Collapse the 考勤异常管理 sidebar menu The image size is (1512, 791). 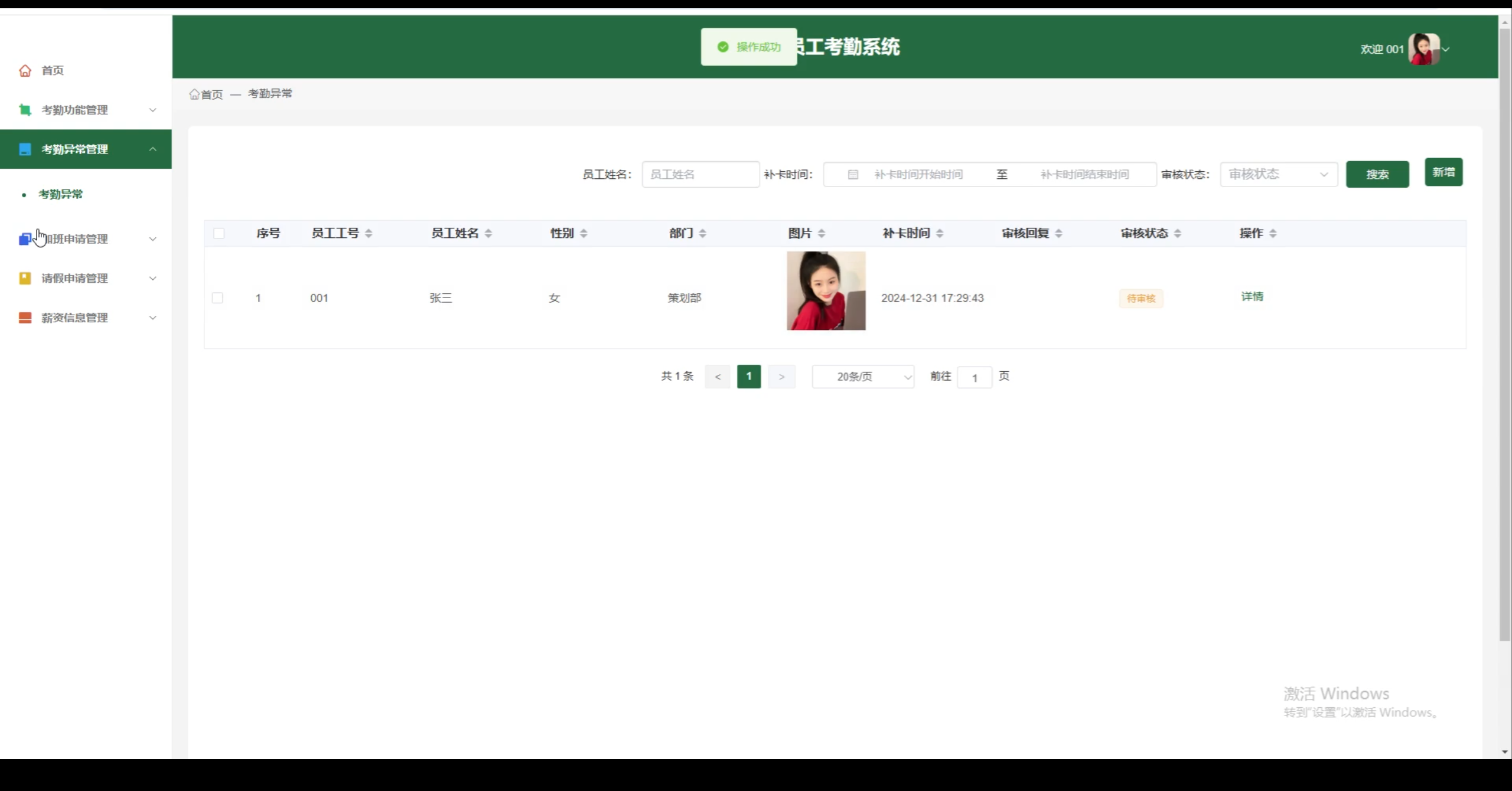(x=152, y=149)
